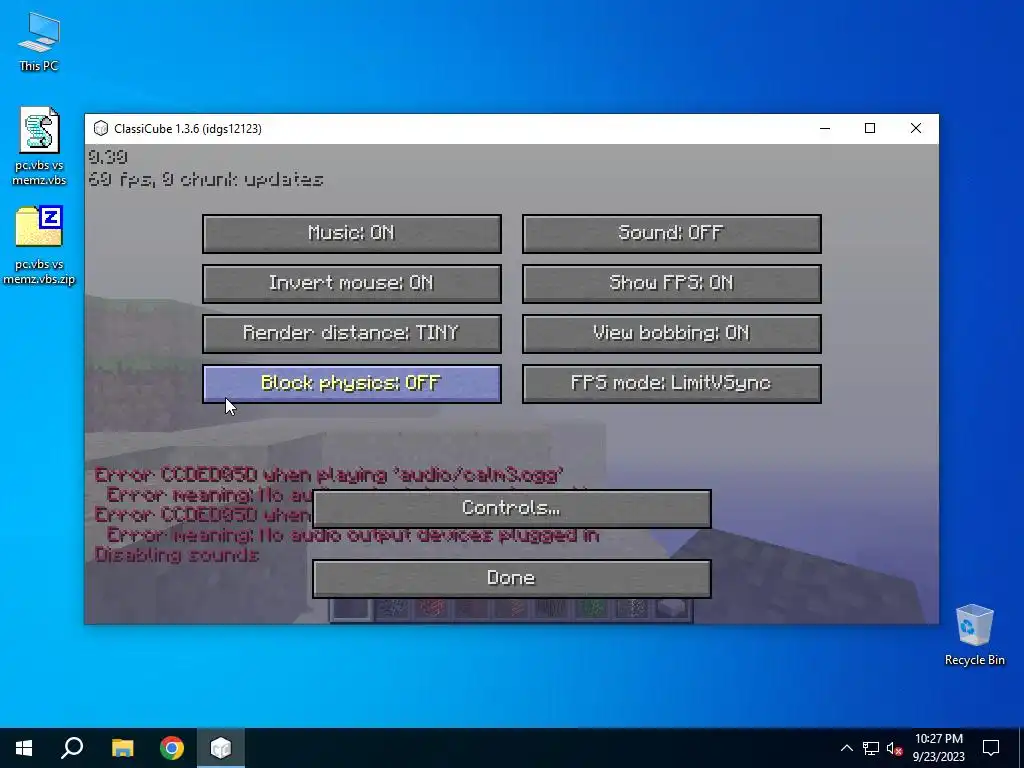This screenshot has width=1024, height=768.
Task: Toggle Block physics: OFF setting
Action: [x=351, y=383]
